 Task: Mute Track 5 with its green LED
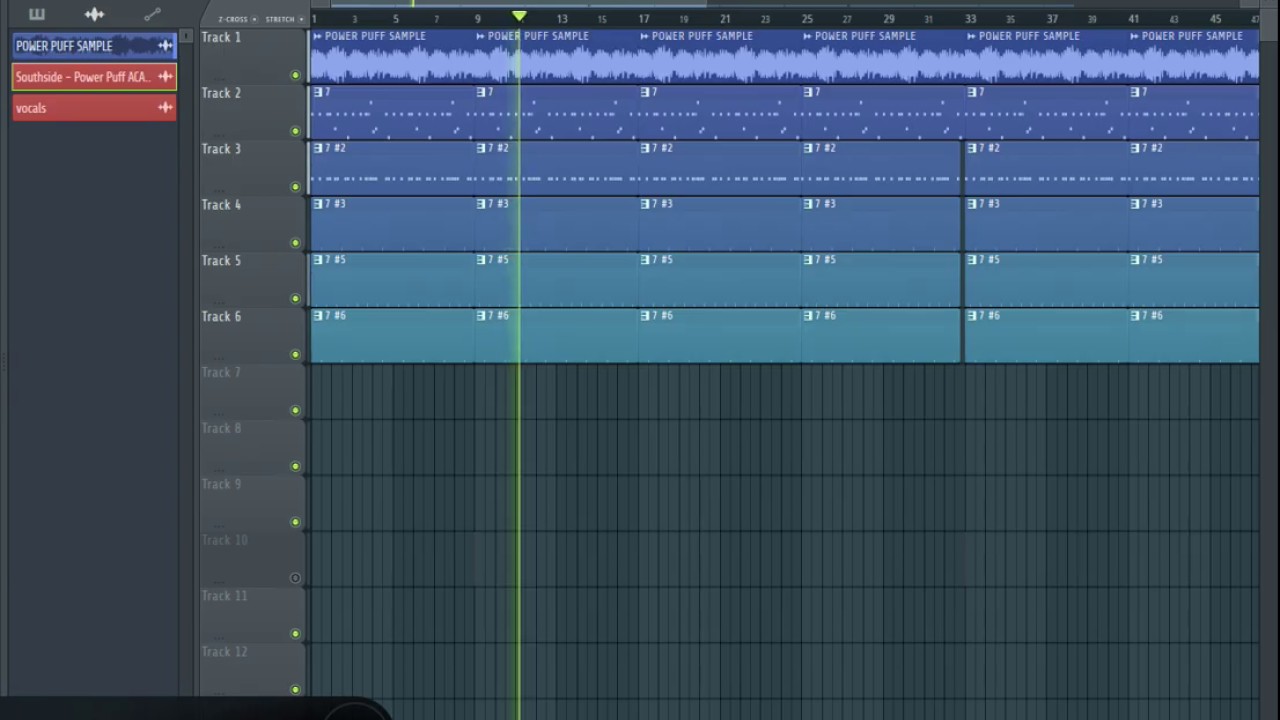tap(295, 299)
